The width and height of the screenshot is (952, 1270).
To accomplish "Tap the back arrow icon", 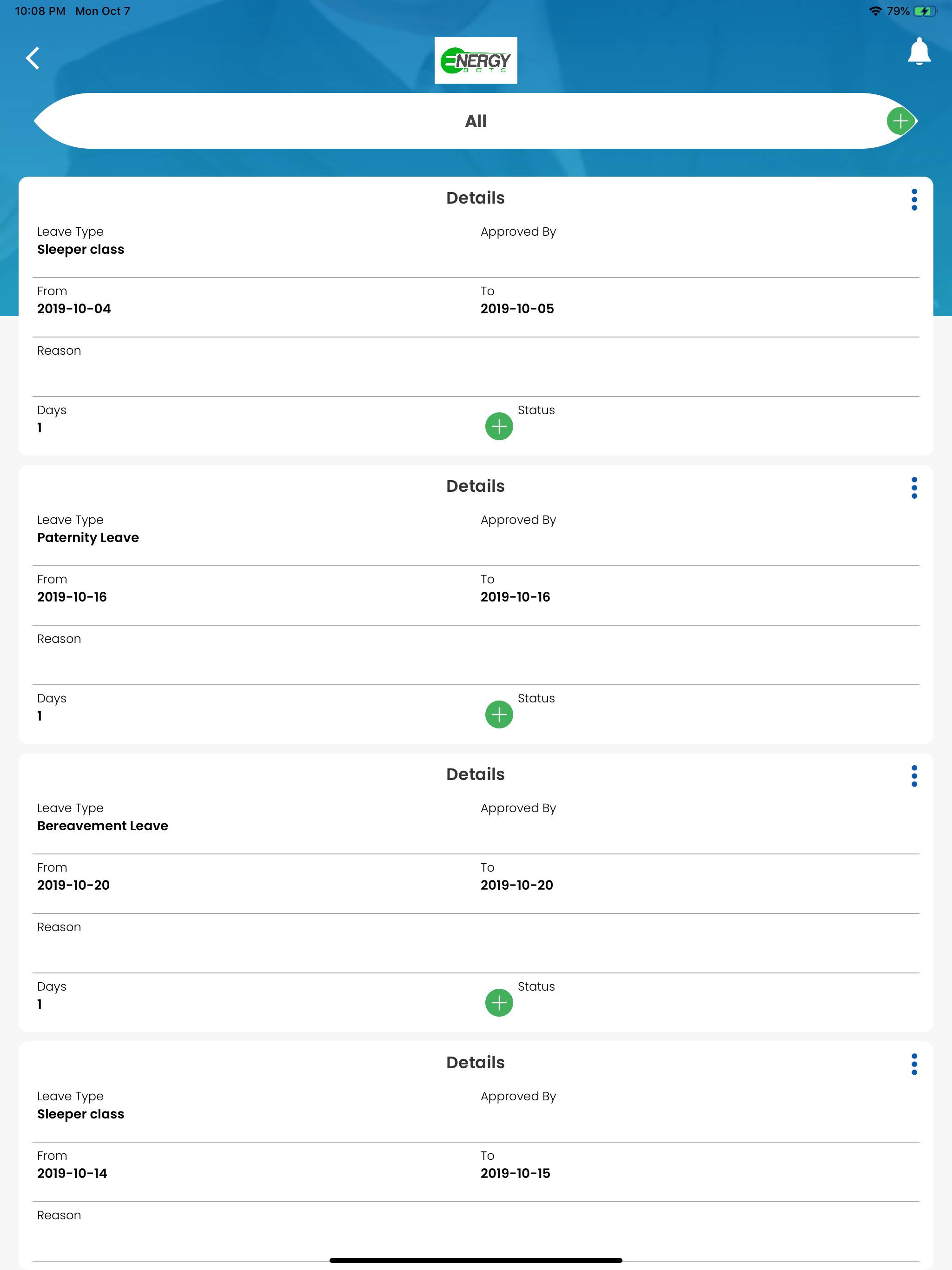I will pyautogui.click(x=33, y=58).
